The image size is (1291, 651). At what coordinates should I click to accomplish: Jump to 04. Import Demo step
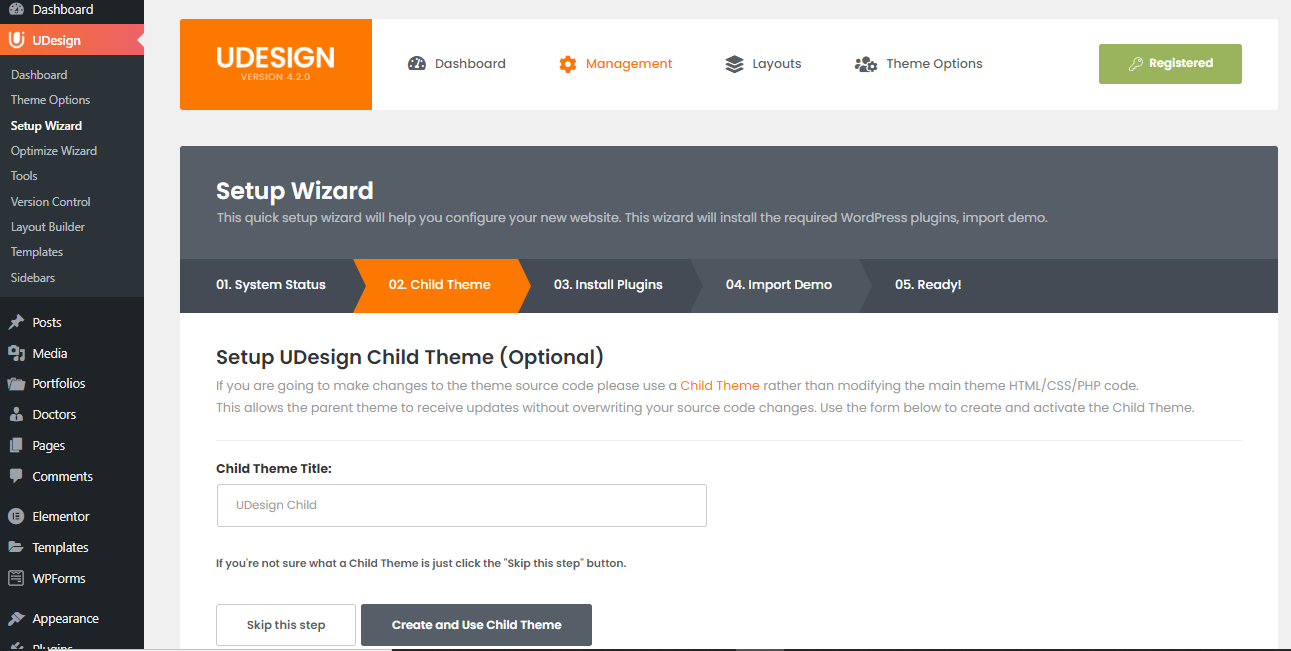[779, 285]
